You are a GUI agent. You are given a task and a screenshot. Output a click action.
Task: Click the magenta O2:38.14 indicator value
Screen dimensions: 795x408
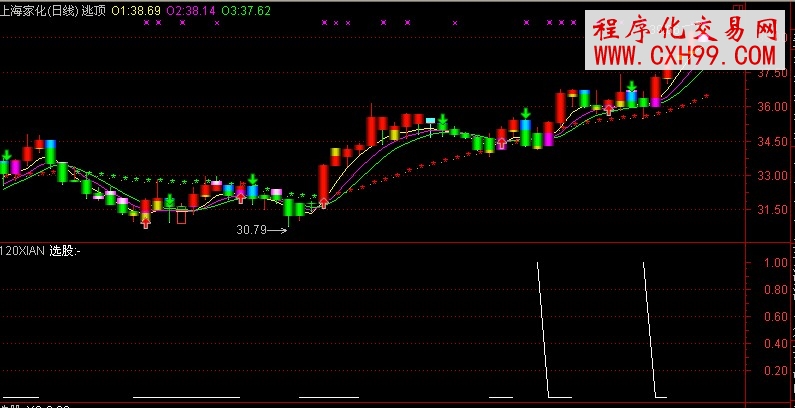point(190,8)
